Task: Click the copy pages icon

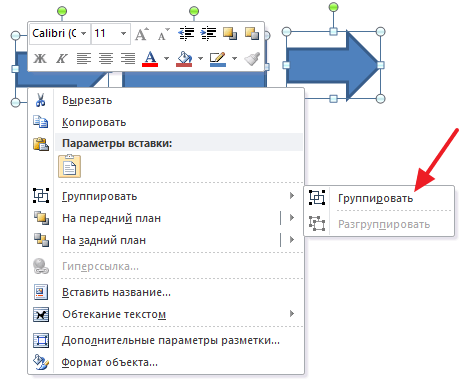Action: pos(41,122)
